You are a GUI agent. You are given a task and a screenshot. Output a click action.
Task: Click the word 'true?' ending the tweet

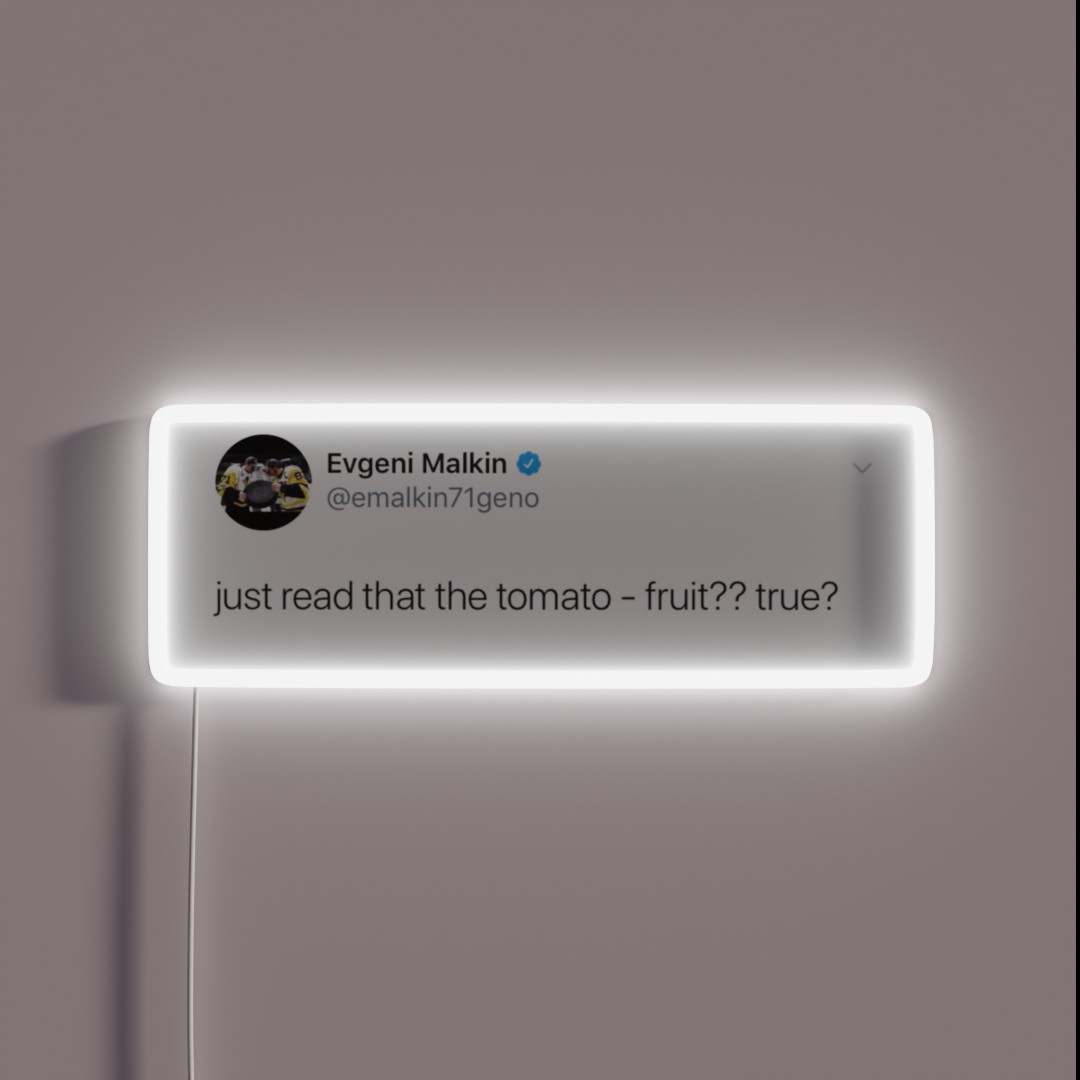[797, 596]
